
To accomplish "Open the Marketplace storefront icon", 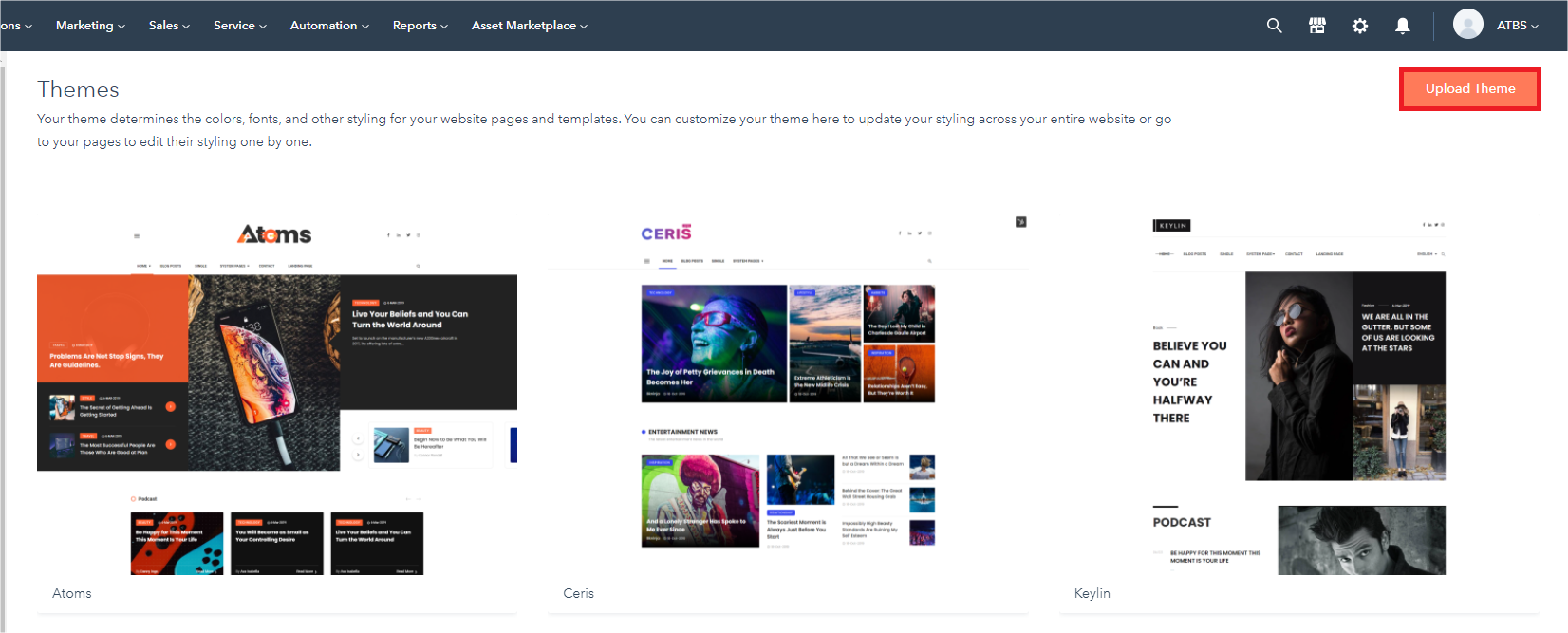I will pos(1316,26).
